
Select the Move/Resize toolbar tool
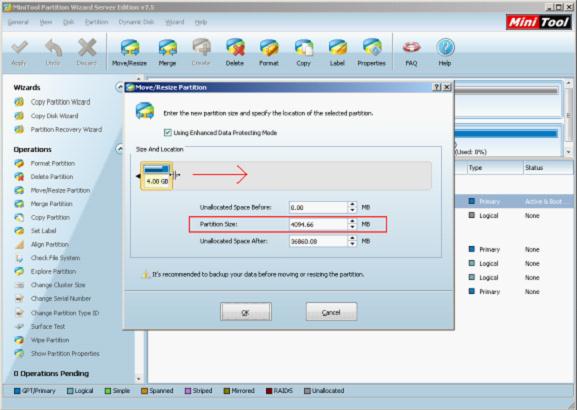point(129,53)
